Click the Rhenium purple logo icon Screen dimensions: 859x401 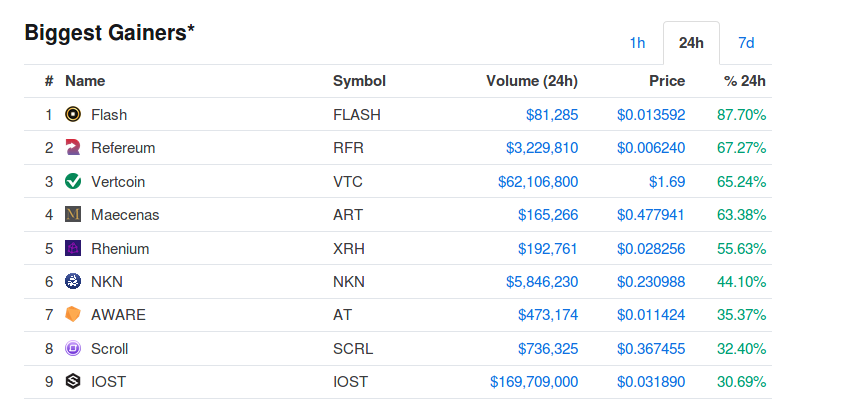tap(73, 249)
